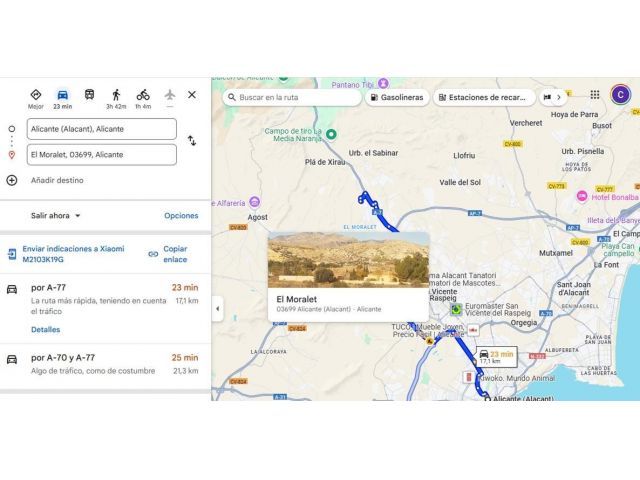This screenshot has height=480, width=640.
Task: Click El Moralet card title
Action: click(x=297, y=299)
